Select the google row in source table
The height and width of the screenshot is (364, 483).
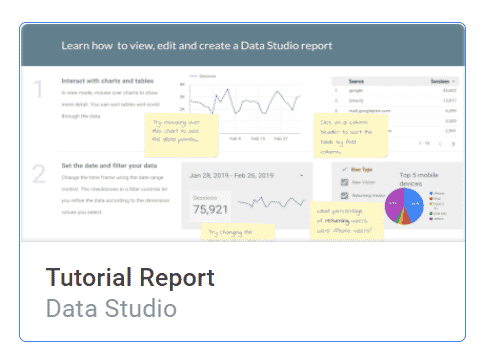coord(395,90)
